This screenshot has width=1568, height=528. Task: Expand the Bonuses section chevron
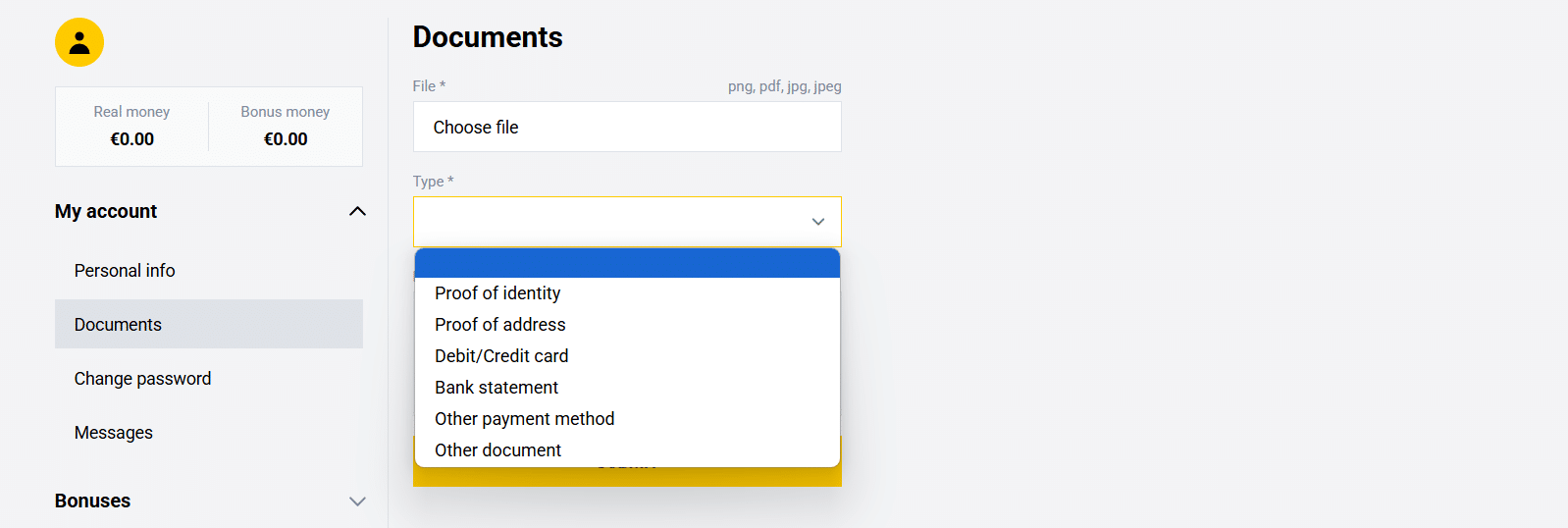[357, 502]
